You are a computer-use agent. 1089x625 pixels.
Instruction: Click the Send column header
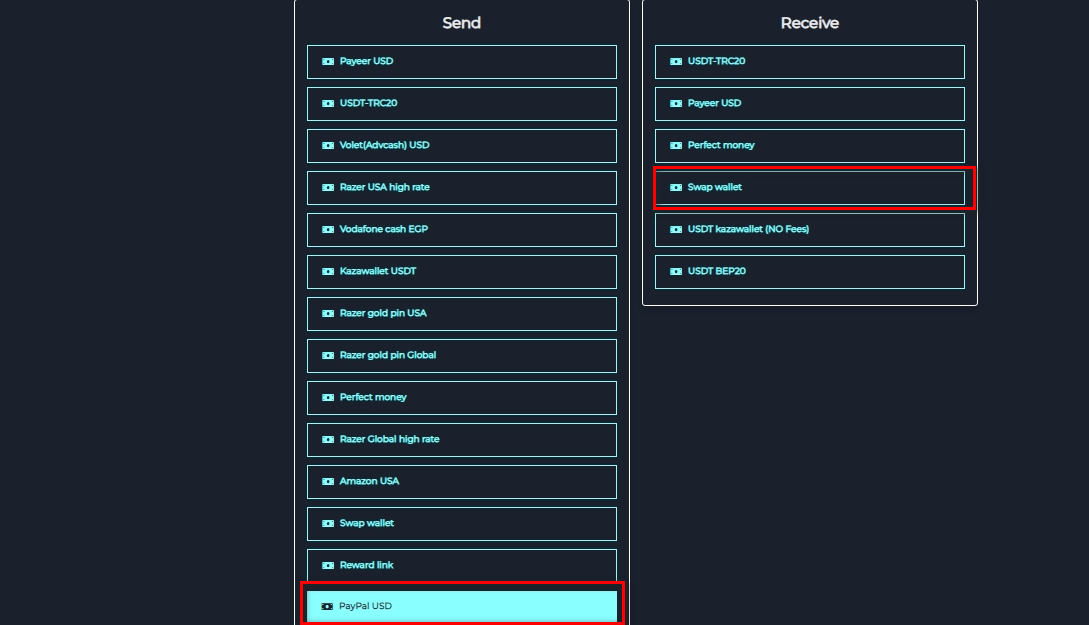[461, 22]
